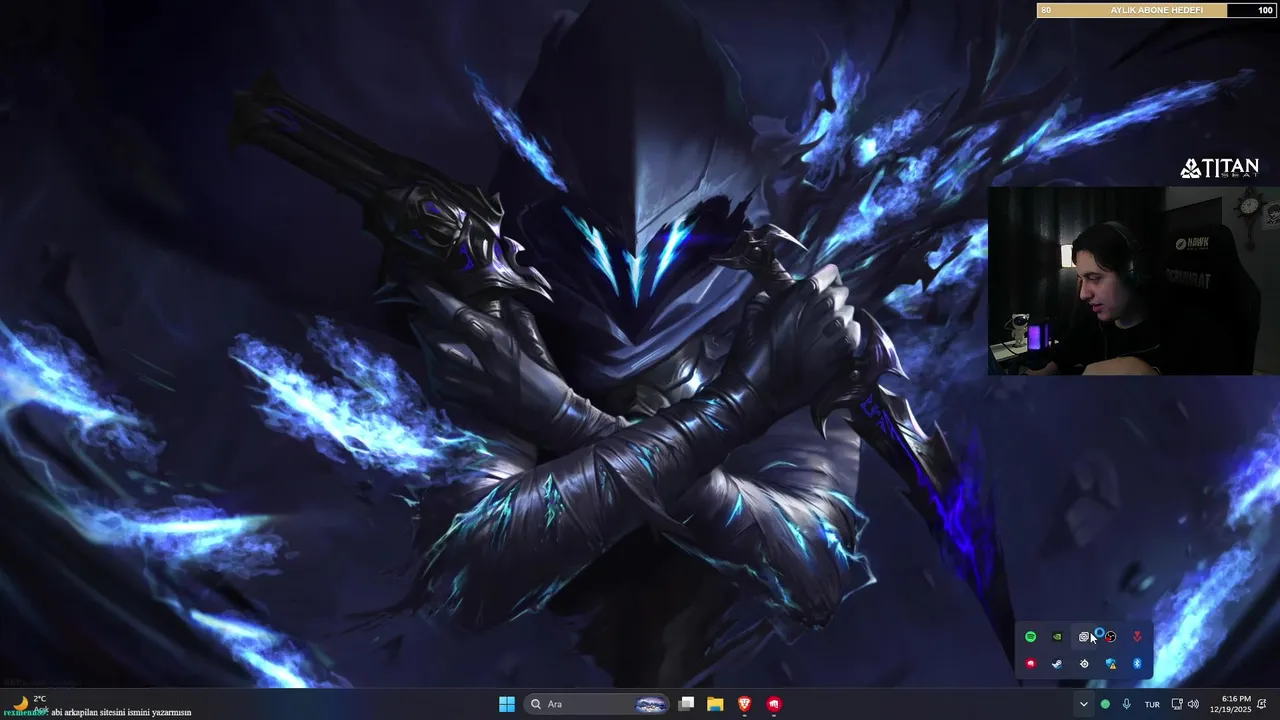The height and width of the screenshot is (720, 1280).
Task: Click the white chain-link tray icon
Action: [x=1084, y=637]
